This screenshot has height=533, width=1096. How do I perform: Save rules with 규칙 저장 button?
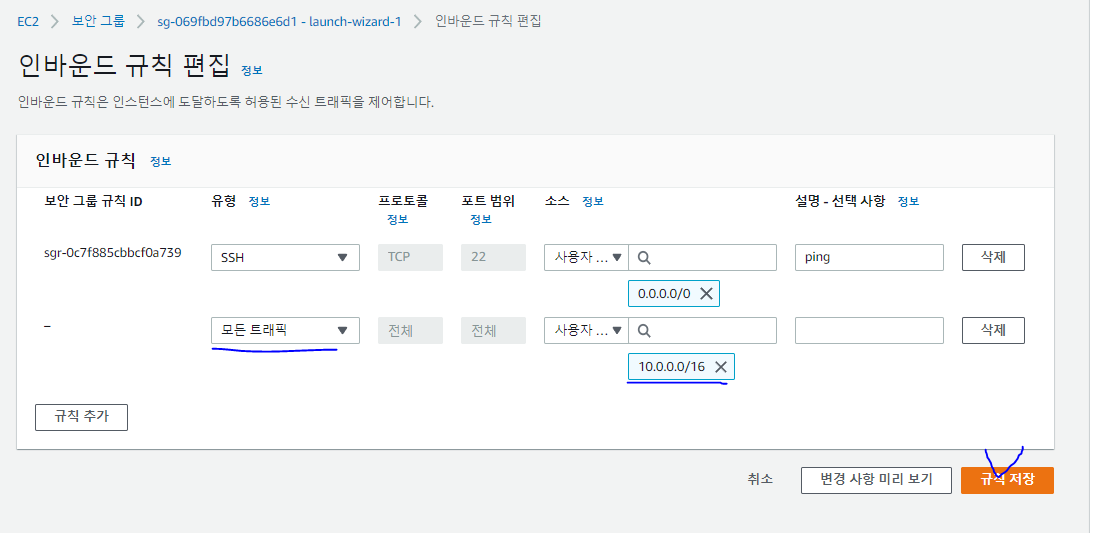1007,480
